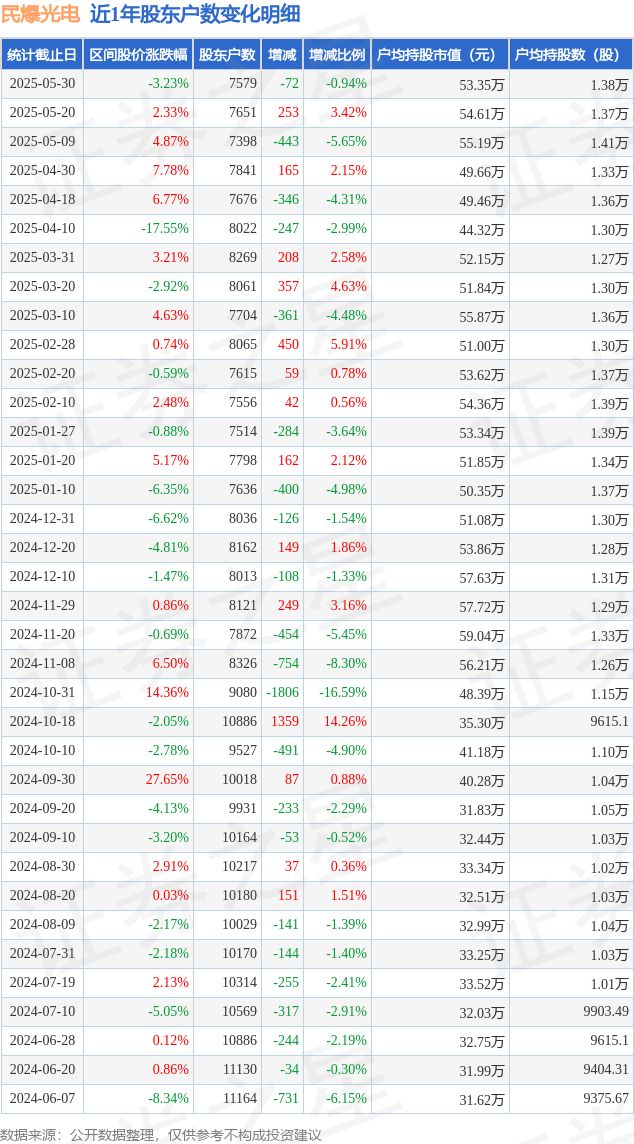Click the 股东户数 column header
This screenshot has height=1144, width=634.
pyautogui.click(x=228, y=55)
